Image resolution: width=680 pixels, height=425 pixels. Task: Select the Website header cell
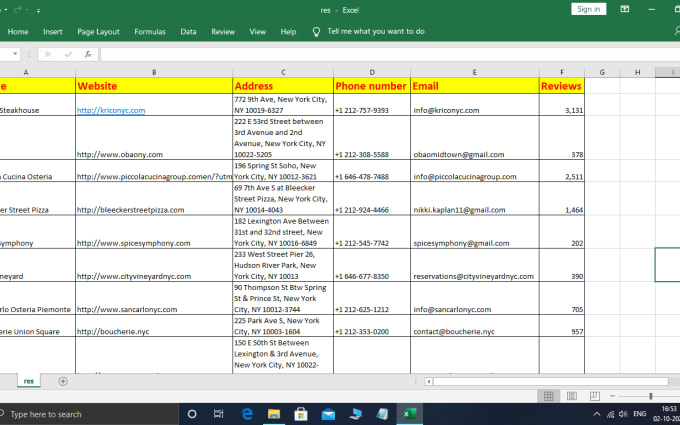pyautogui.click(x=154, y=86)
